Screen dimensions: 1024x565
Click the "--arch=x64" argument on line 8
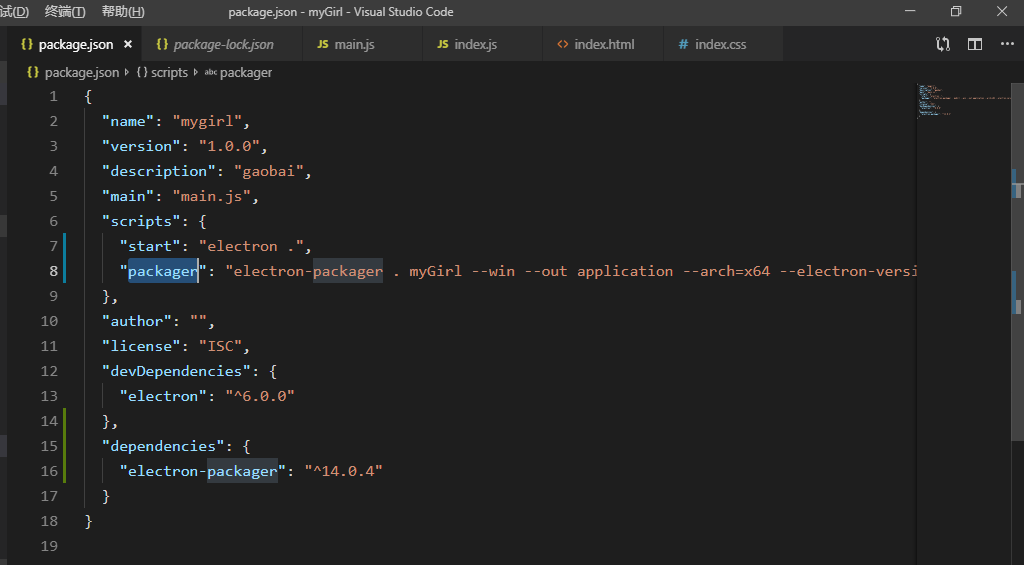click(726, 271)
